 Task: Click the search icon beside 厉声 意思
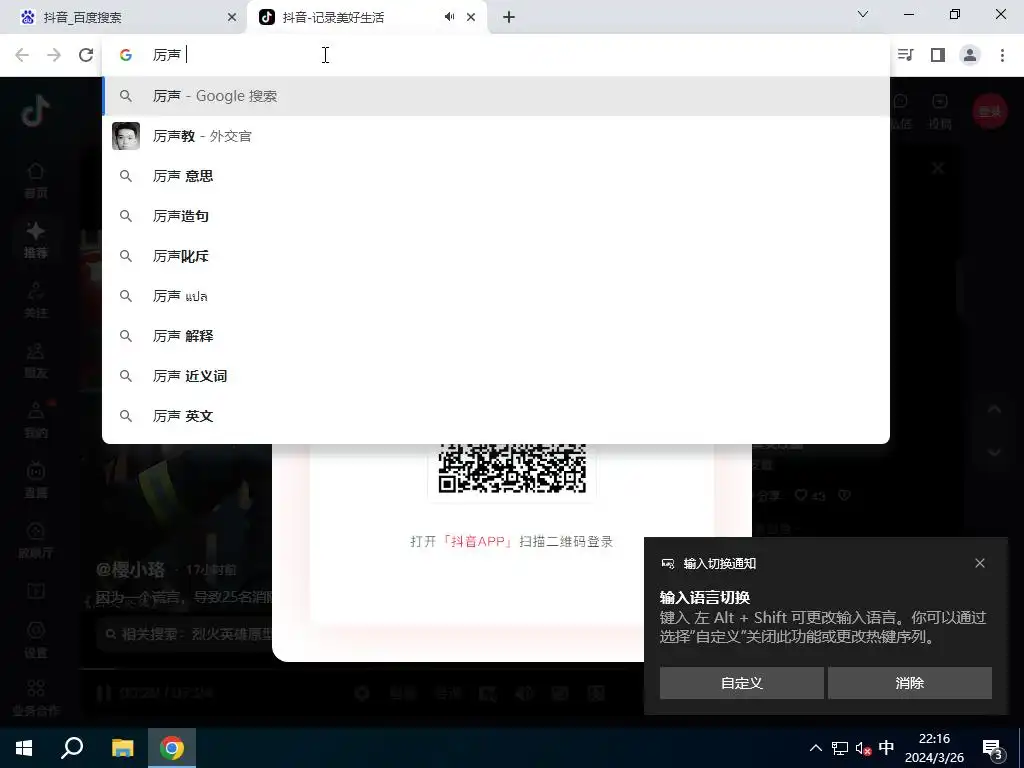tap(126, 176)
